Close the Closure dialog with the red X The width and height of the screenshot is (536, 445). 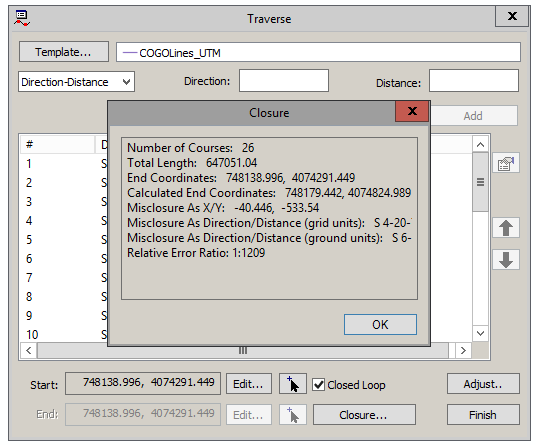point(412,111)
